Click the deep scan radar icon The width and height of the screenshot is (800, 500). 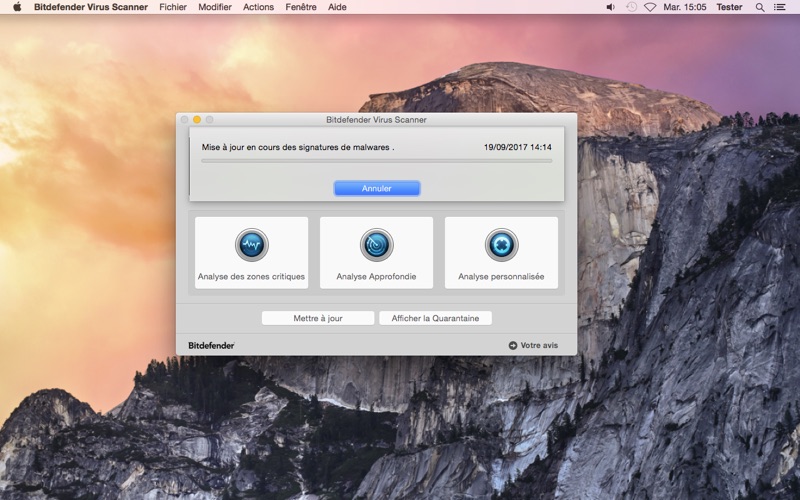click(377, 245)
